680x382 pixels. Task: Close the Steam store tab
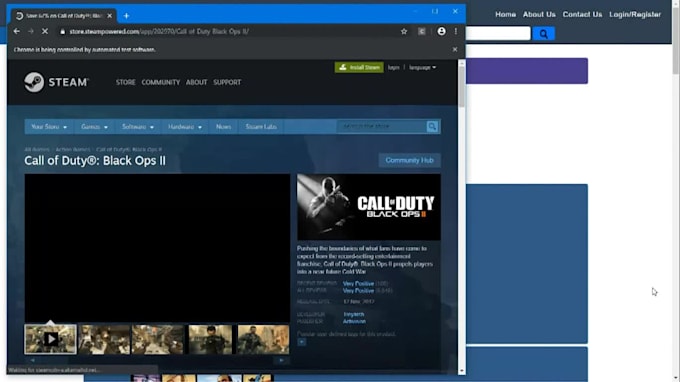(x=110, y=16)
